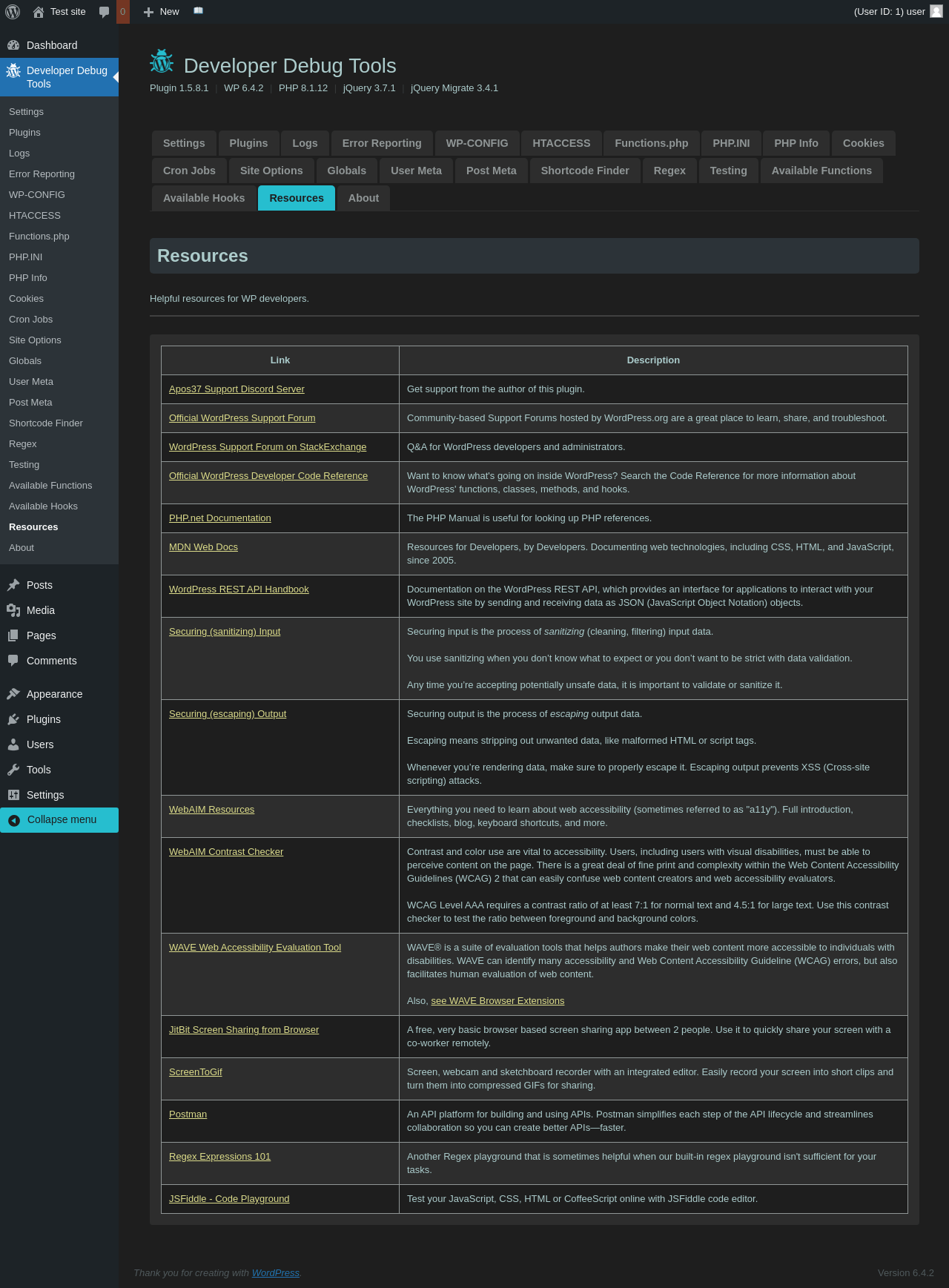Click the Collapse menu button
The image size is (949, 1288).
click(59, 820)
